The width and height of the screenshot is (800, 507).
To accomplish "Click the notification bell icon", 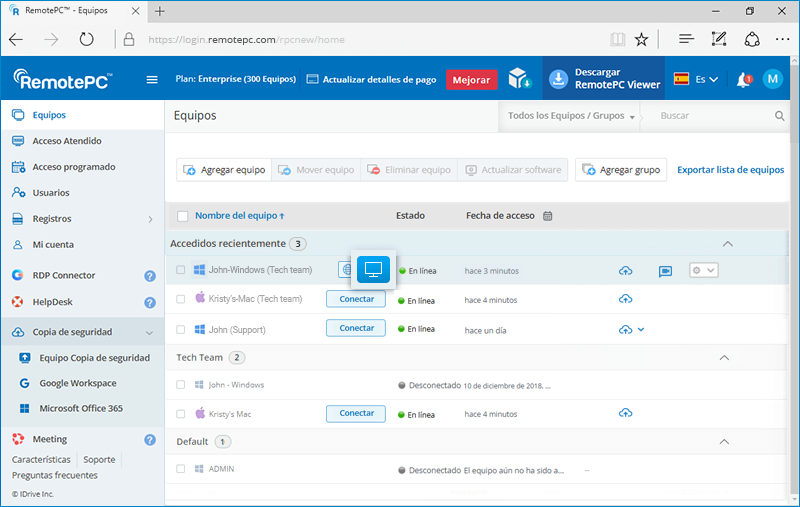I will coord(743,80).
